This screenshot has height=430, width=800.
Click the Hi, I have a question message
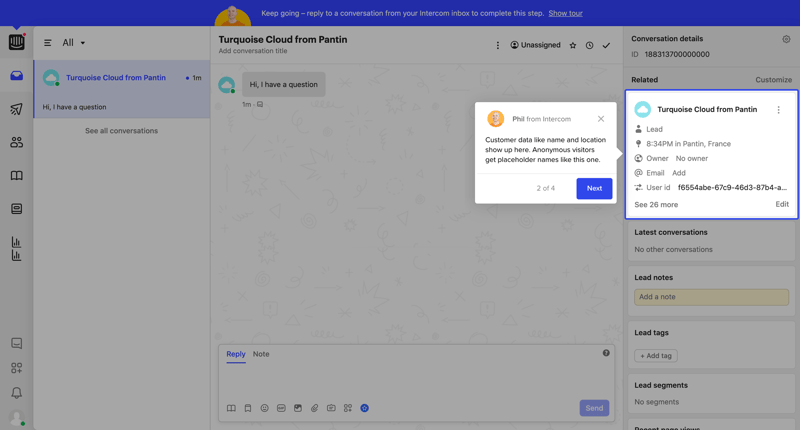(x=283, y=85)
